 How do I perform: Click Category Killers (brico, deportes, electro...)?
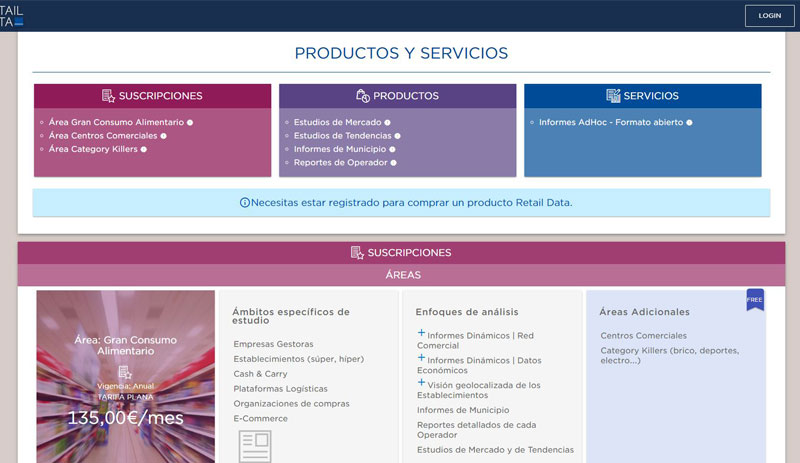tap(670, 355)
